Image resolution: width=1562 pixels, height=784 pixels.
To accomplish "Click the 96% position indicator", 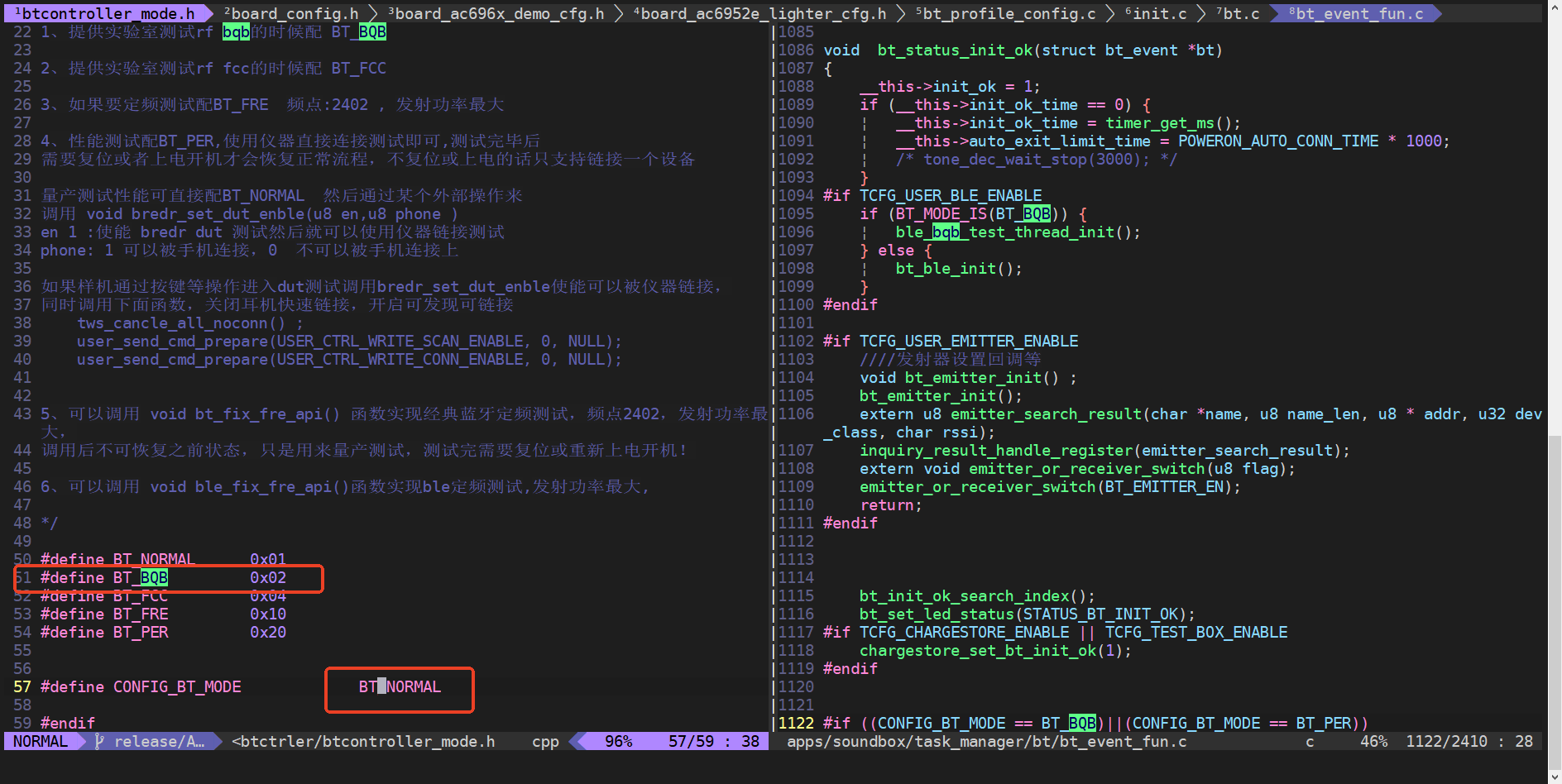I will tap(618, 742).
